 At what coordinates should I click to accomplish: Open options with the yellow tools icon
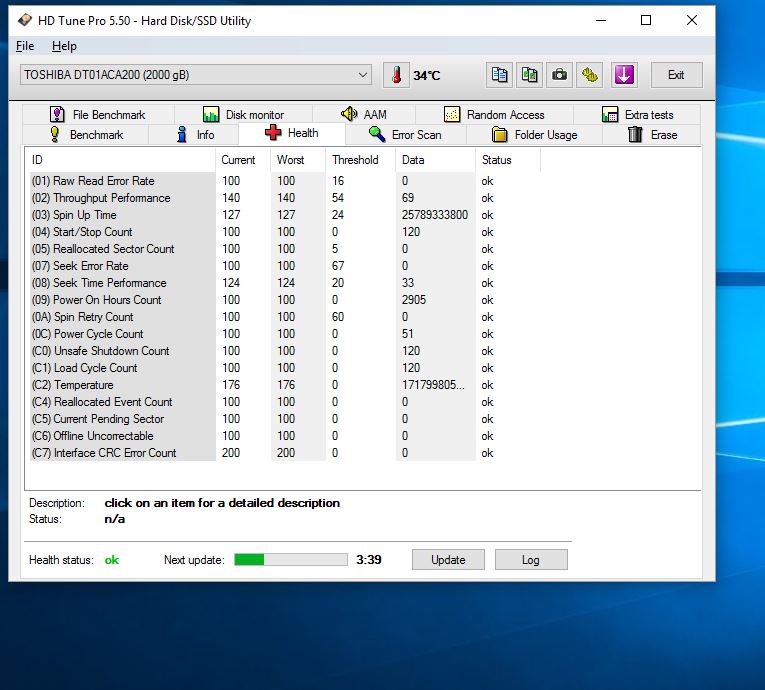click(590, 75)
